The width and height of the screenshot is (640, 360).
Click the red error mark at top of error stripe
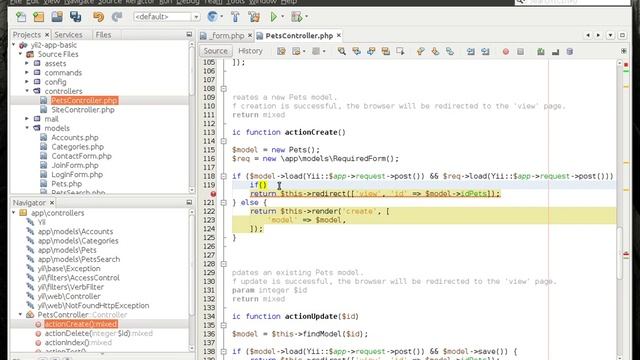point(626,64)
